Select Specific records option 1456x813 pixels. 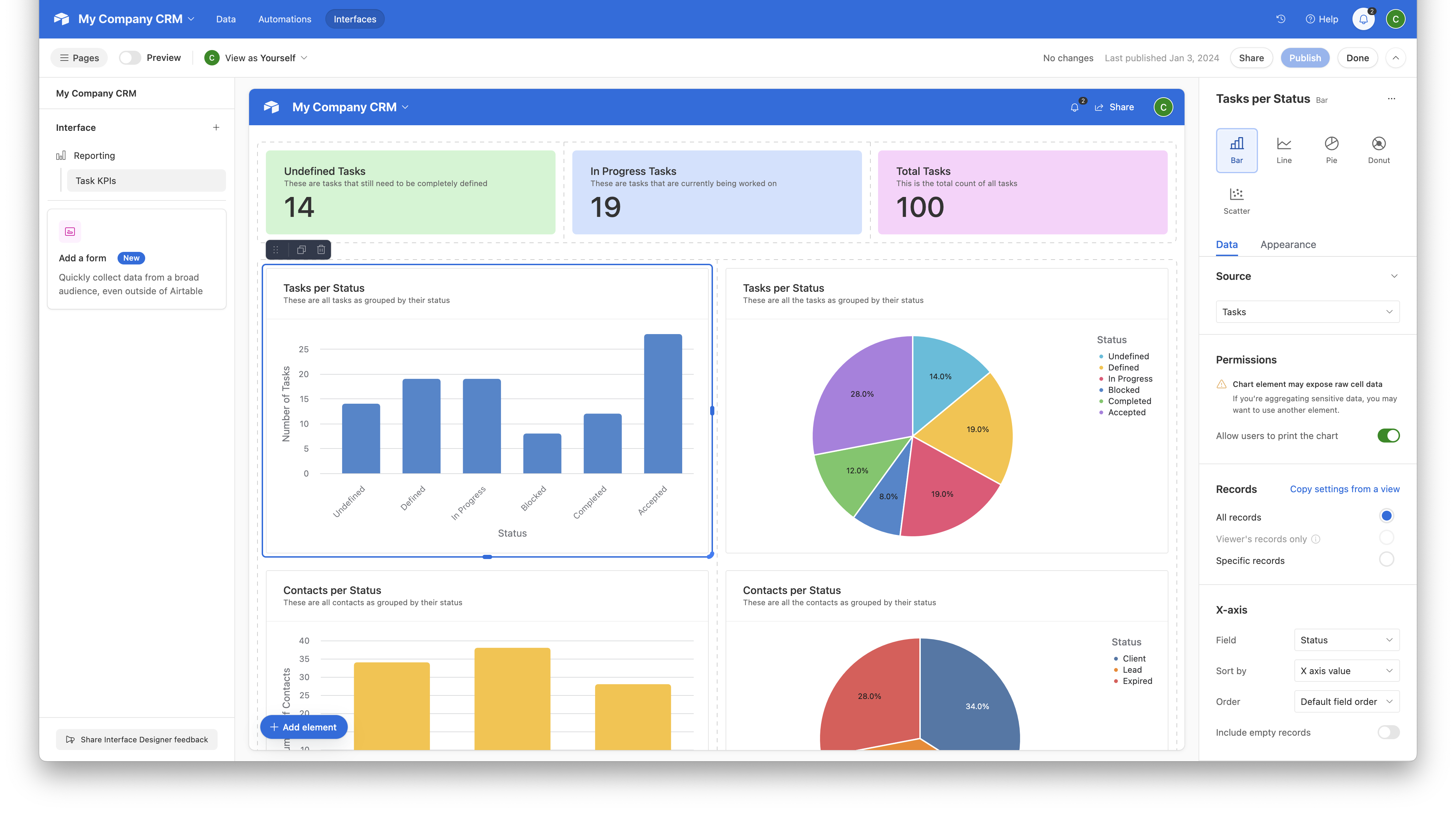click(x=1386, y=559)
